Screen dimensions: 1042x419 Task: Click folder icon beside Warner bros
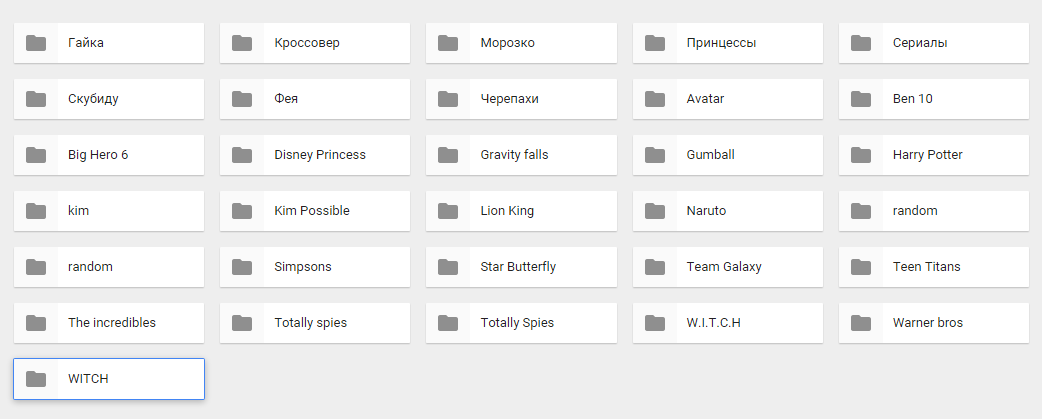coord(861,323)
